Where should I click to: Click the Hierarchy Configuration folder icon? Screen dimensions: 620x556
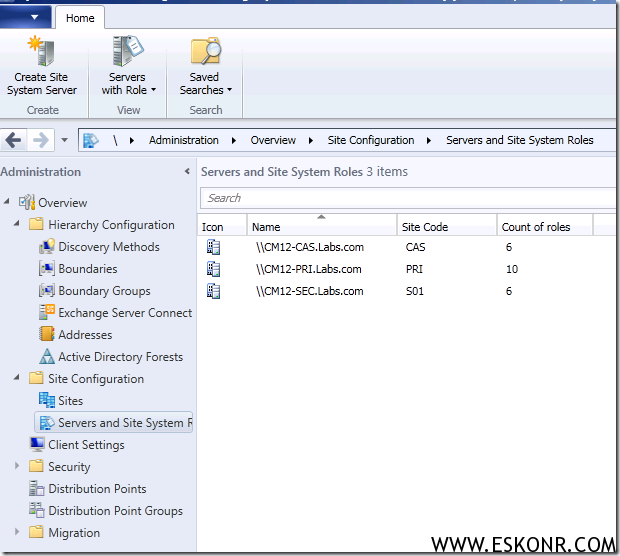36,224
